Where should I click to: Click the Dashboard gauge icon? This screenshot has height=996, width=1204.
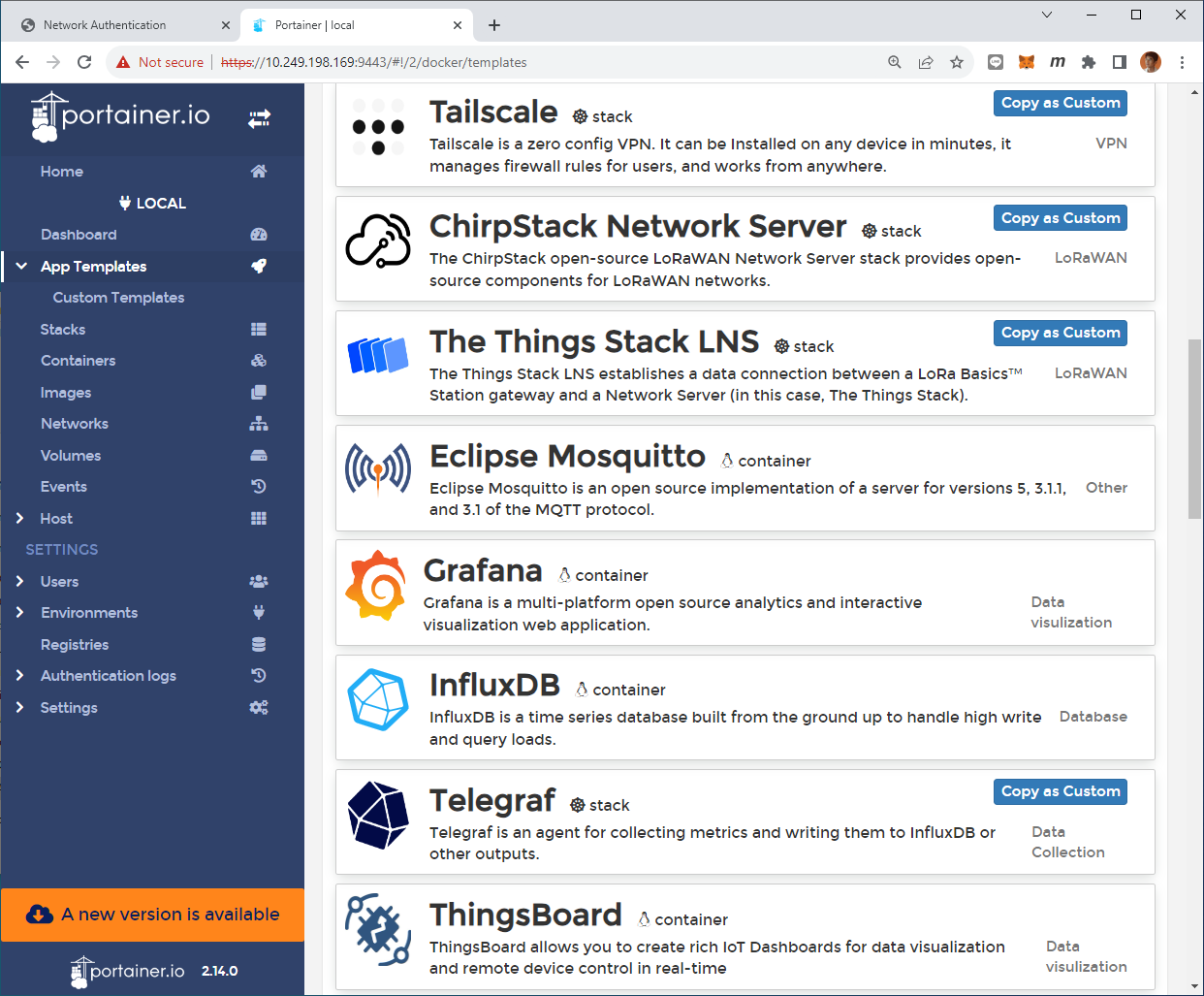pyautogui.click(x=259, y=235)
